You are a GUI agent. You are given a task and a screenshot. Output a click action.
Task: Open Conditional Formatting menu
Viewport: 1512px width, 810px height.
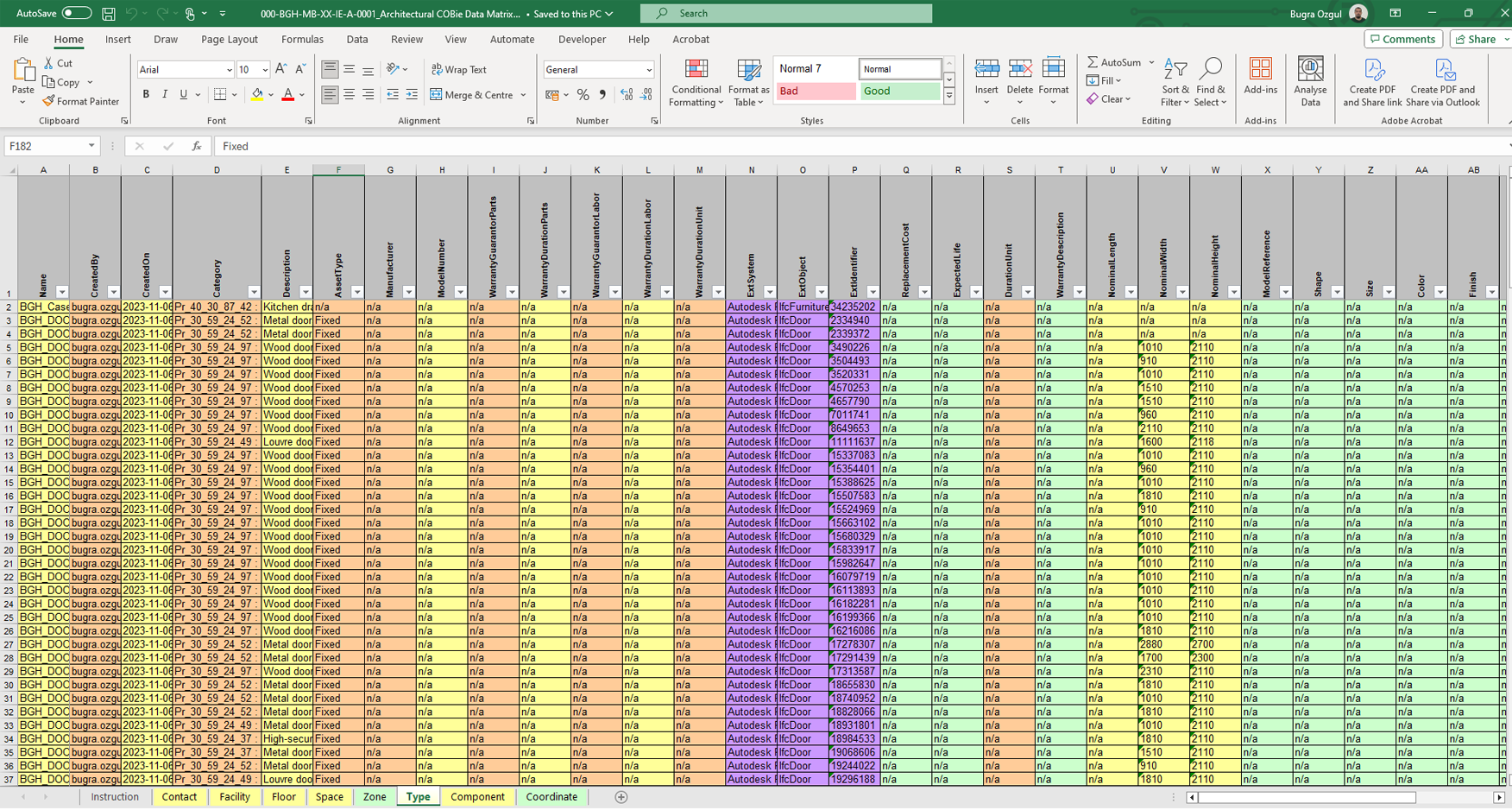pos(696,83)
